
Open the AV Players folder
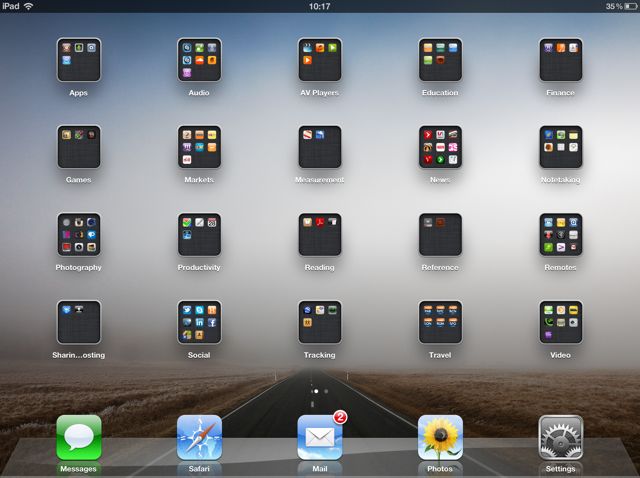[320, 60]
